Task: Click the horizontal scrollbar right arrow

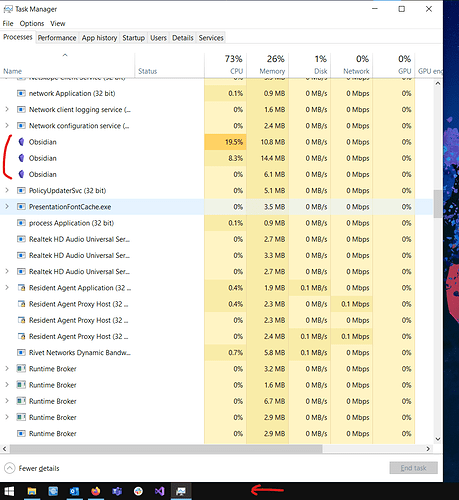Action: 428,449
